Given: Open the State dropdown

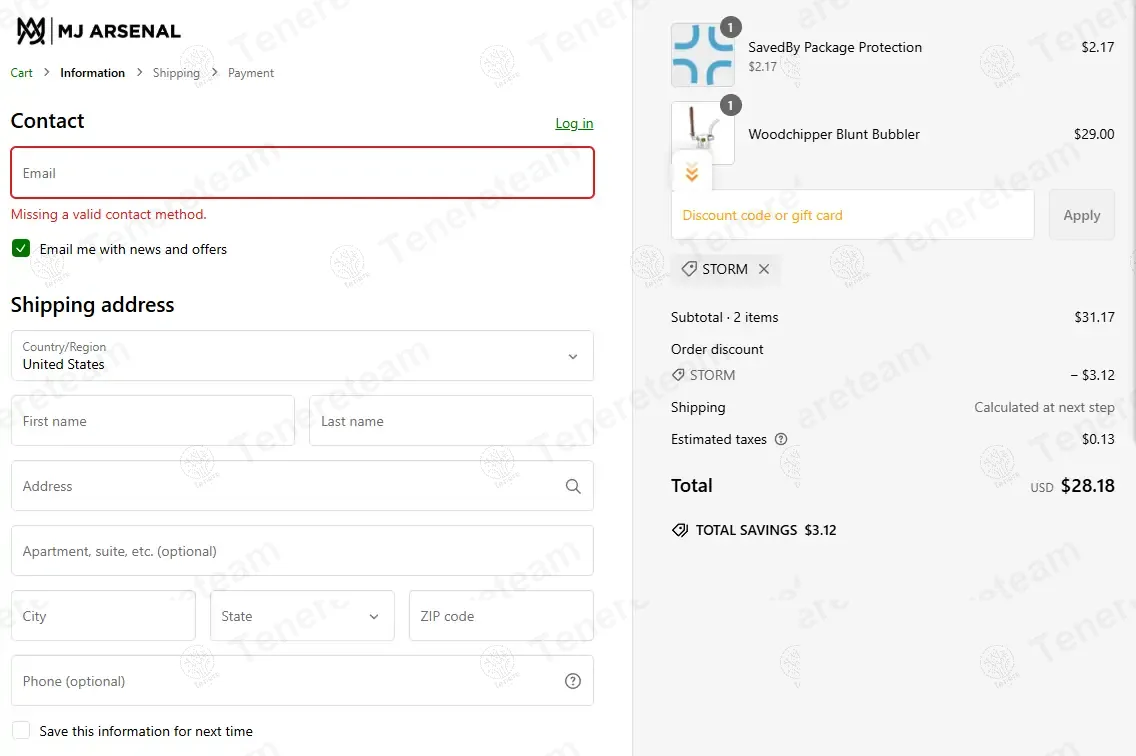Looking at the screenshot, I should coord(302,616).
